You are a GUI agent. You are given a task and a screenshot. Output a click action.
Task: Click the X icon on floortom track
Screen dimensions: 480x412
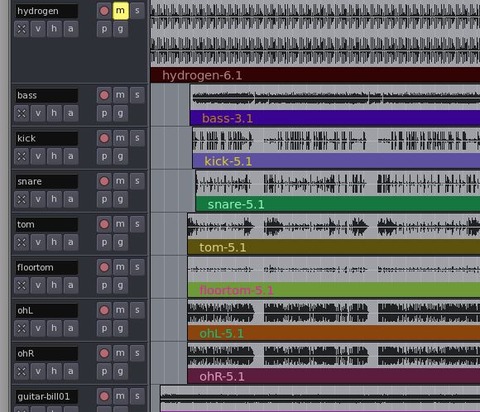21,285
